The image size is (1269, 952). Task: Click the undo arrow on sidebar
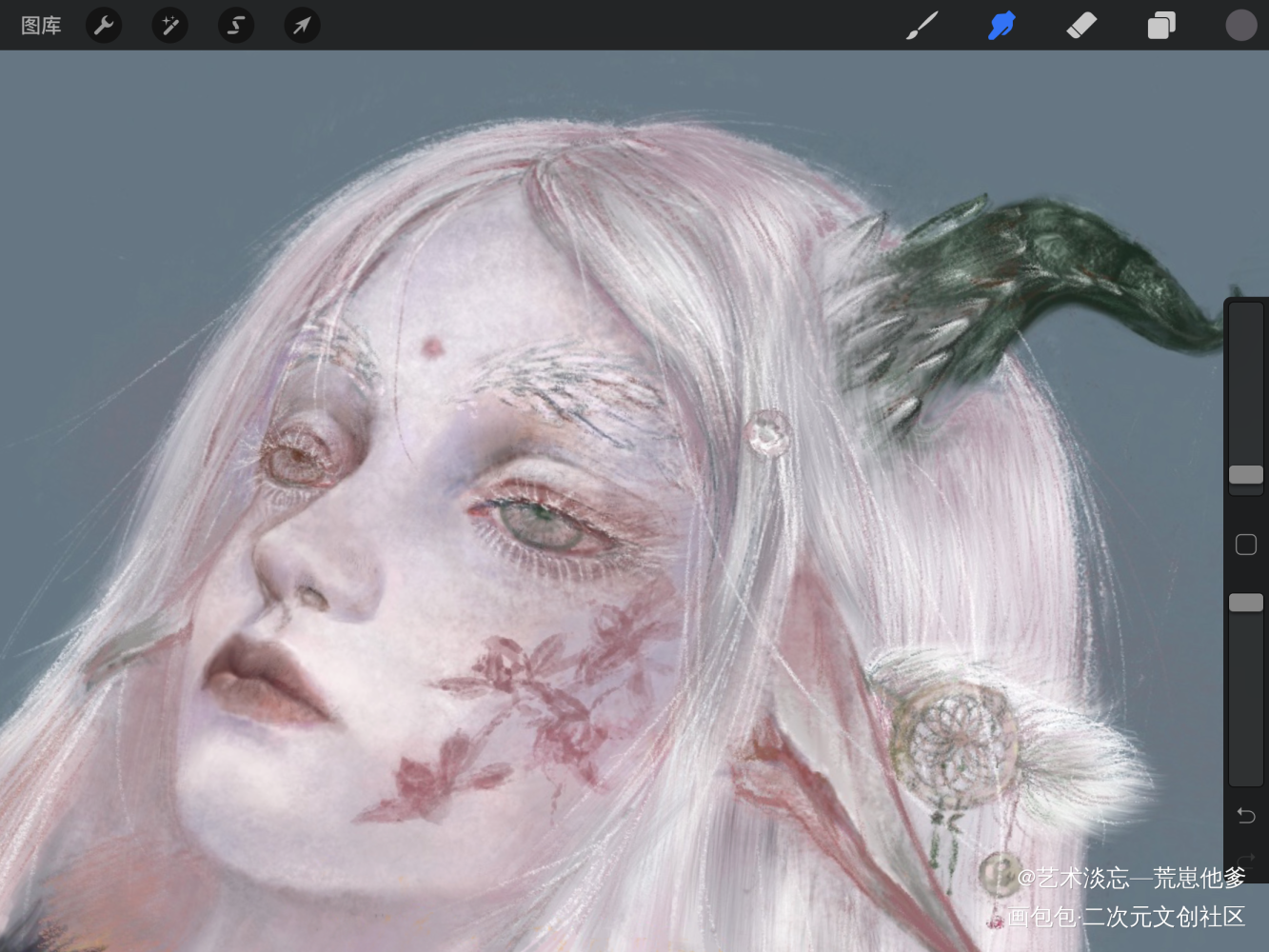(1246, 815)
